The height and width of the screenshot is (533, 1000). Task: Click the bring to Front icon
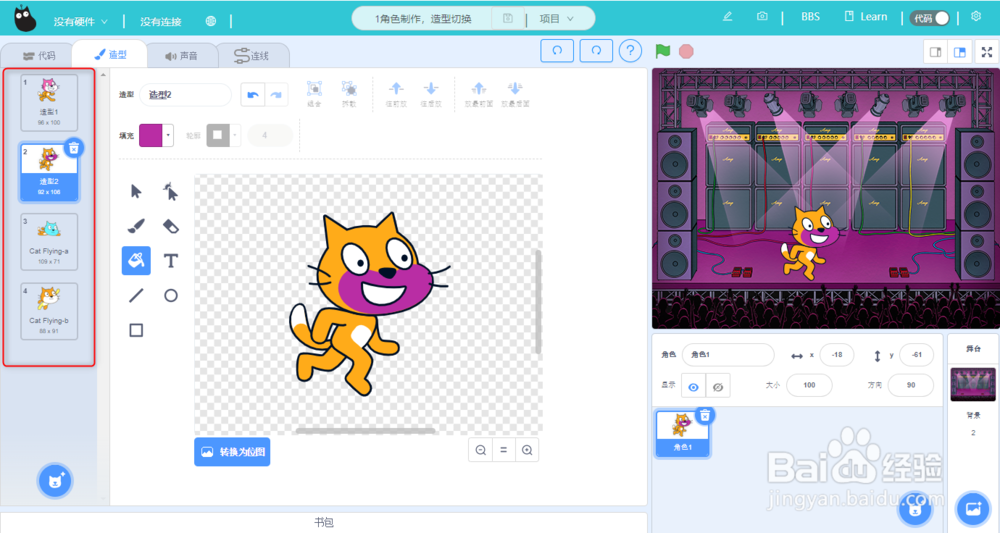(479, 94)
